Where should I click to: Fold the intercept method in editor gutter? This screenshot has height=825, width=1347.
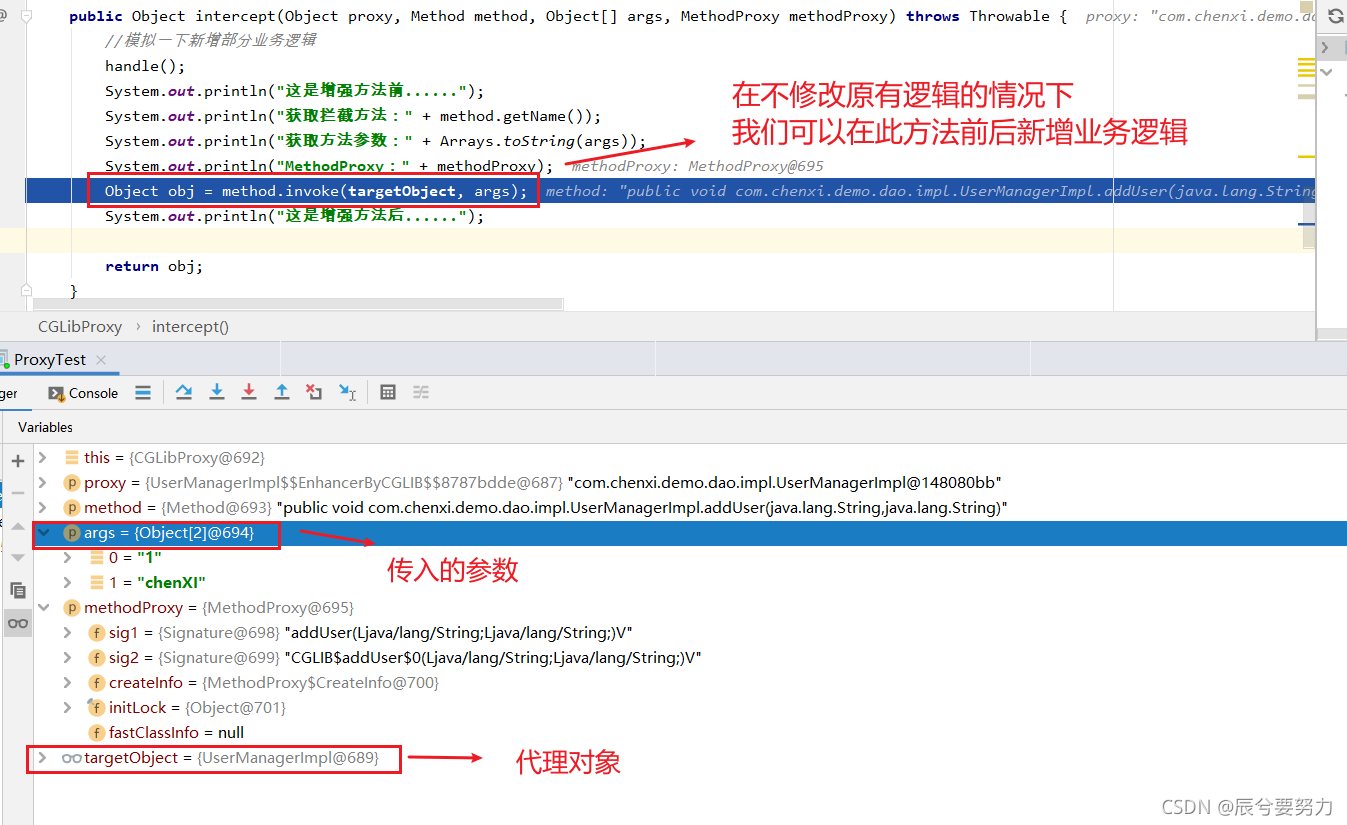pos(26,16)
